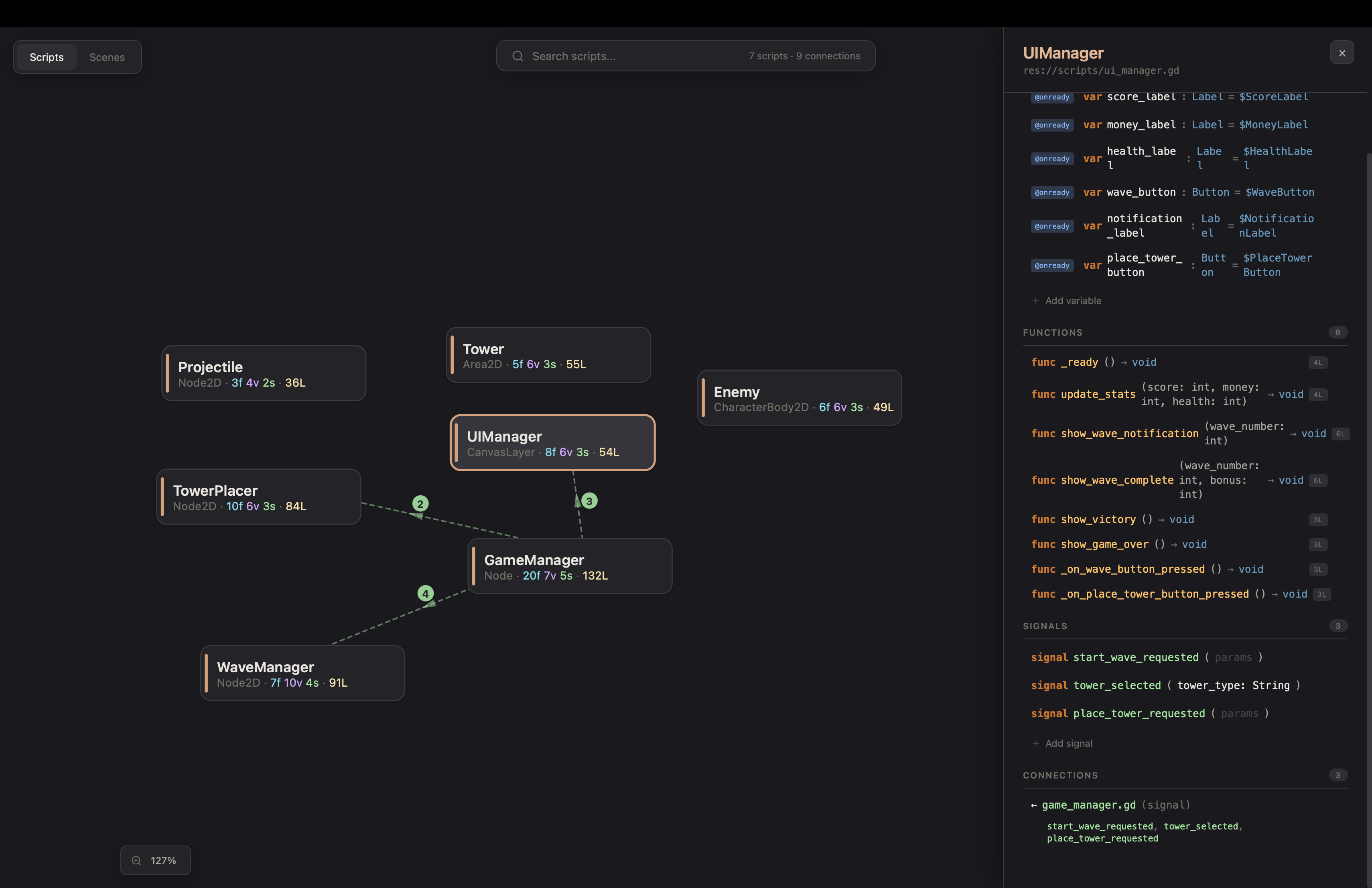Click the connection badge numbered 2
The width and height of the screenshot is (1372, 888).
[x=420, y=504]
